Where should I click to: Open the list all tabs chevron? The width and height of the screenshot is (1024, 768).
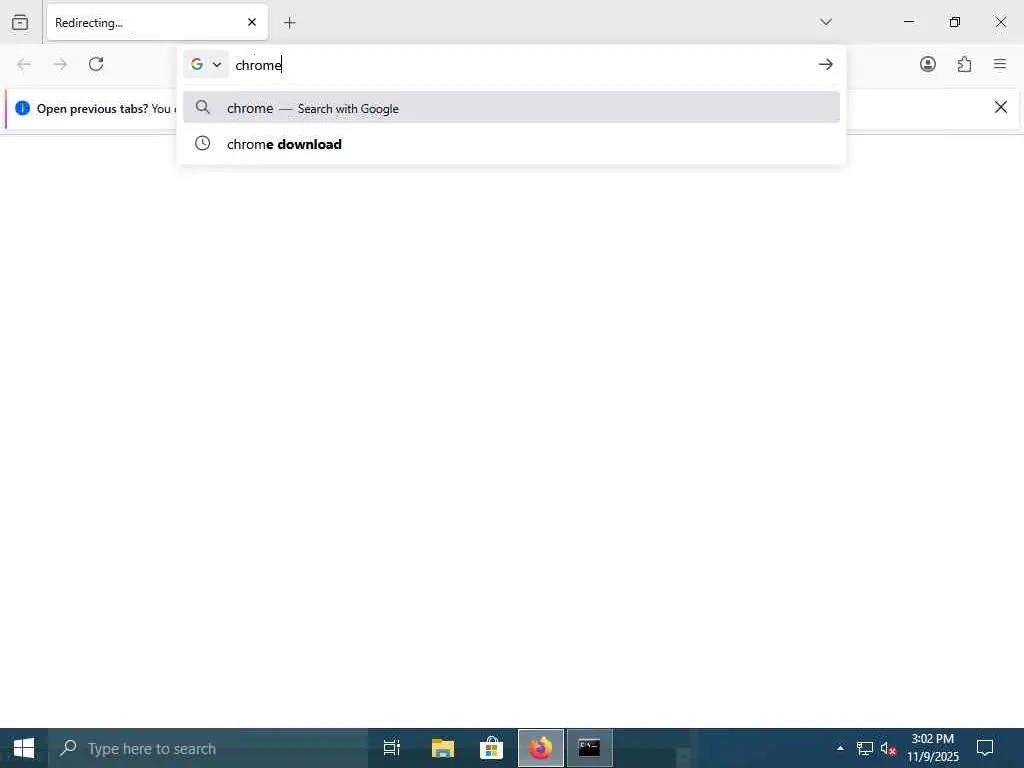coord(825,22)
